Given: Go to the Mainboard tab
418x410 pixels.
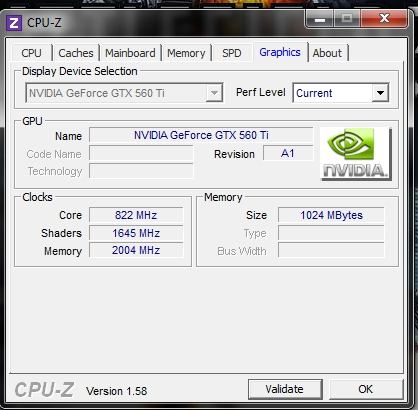Looking at the screenshot, I should point(130,53).
